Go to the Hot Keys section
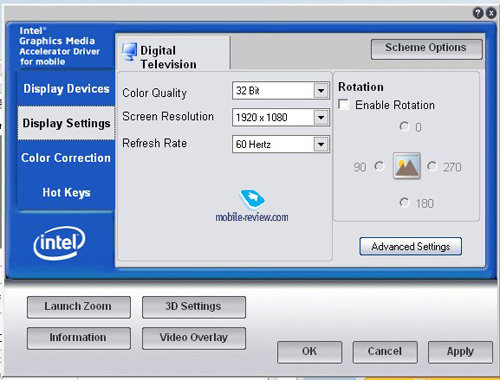This screenshot has height=380, width=500. (66, 192)
